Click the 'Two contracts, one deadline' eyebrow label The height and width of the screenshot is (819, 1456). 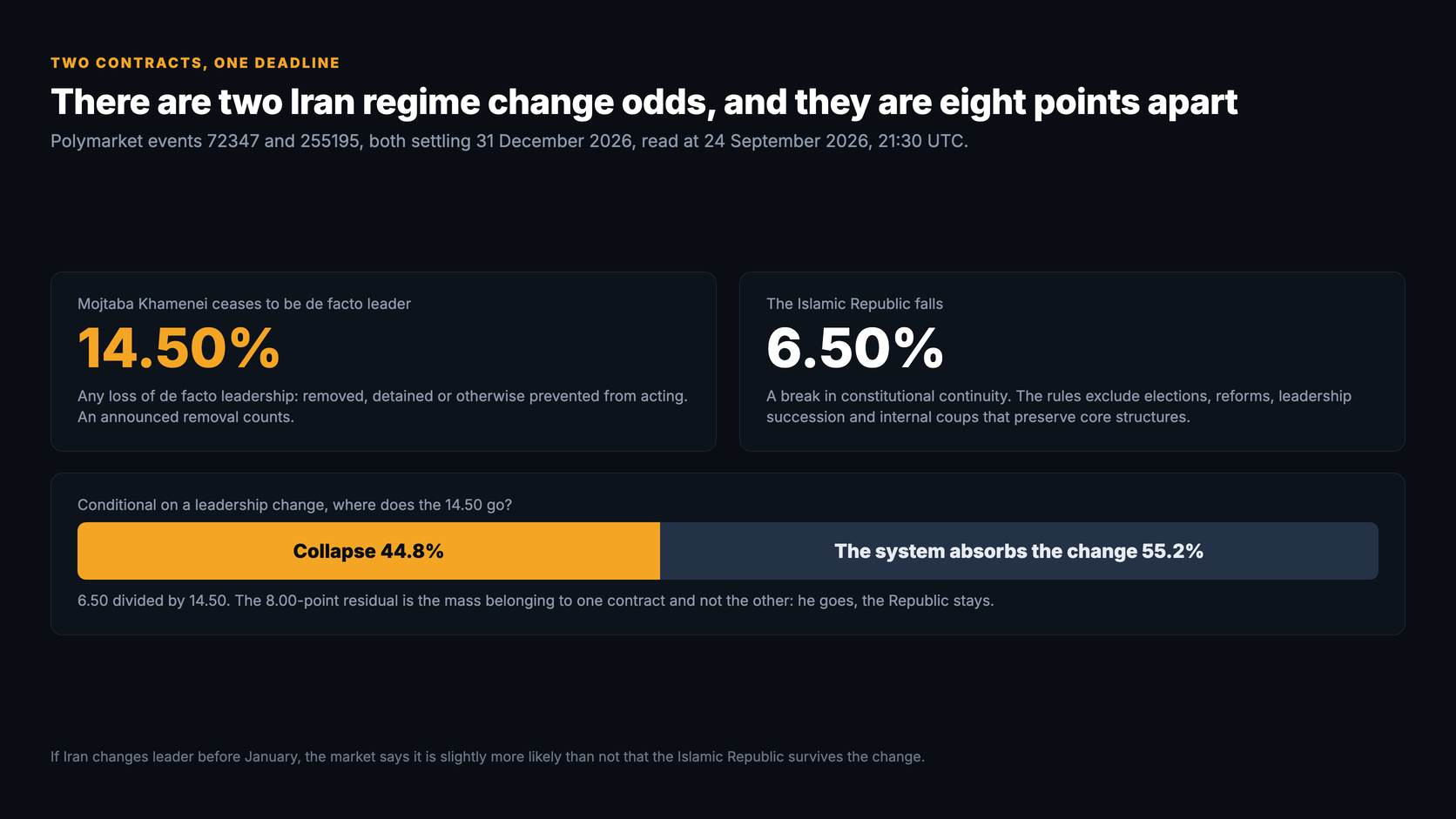click(x=195, y=63)
